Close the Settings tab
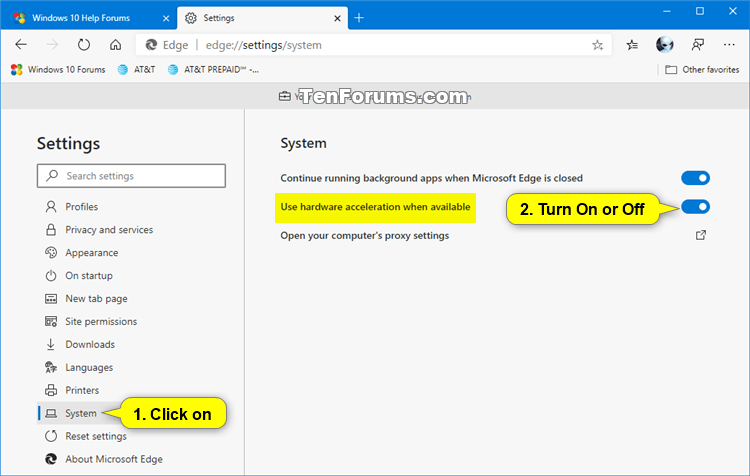The height and width of the screenshot is (476, 750). [x=337, y=18]
